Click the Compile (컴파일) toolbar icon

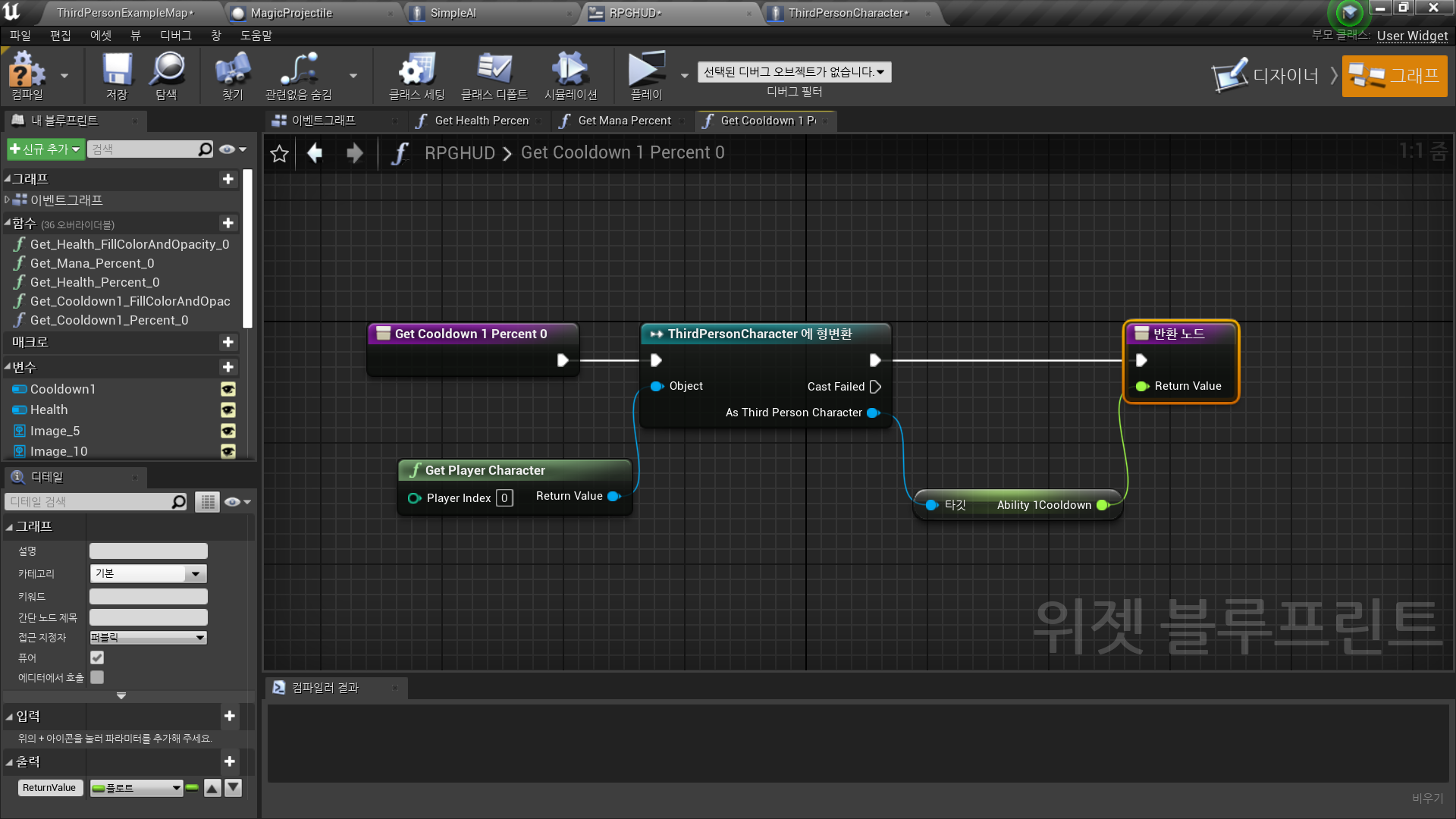click(27, 71)
